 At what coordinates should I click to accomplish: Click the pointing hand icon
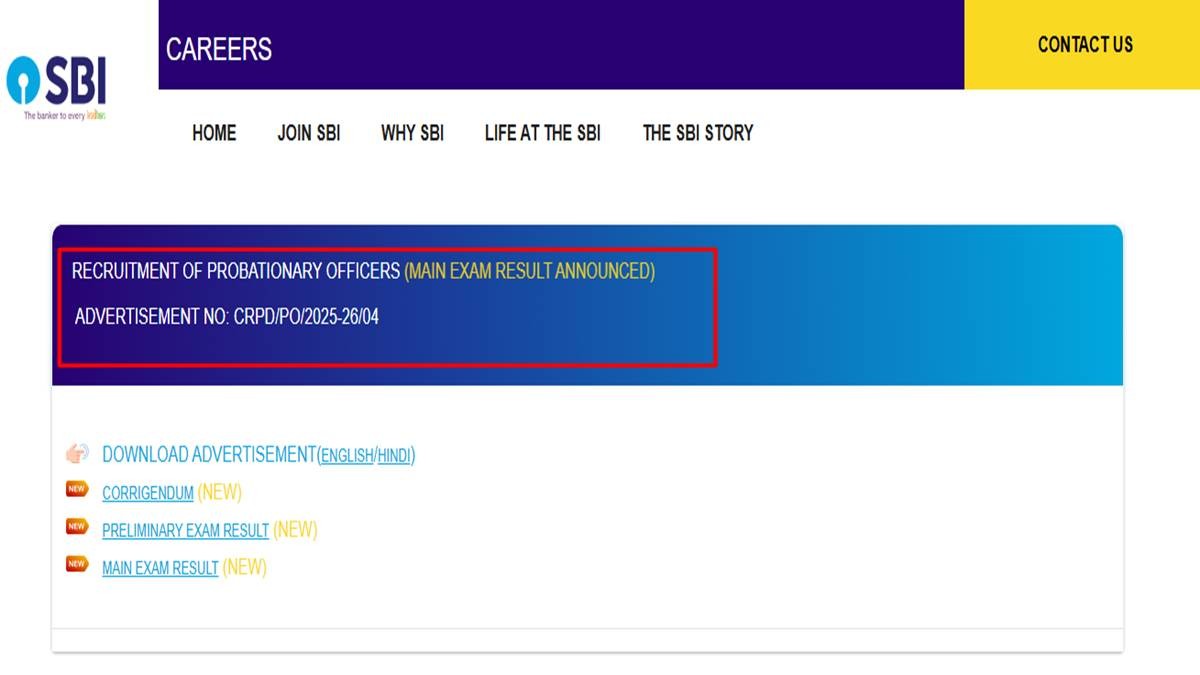[x=77, y=454]
